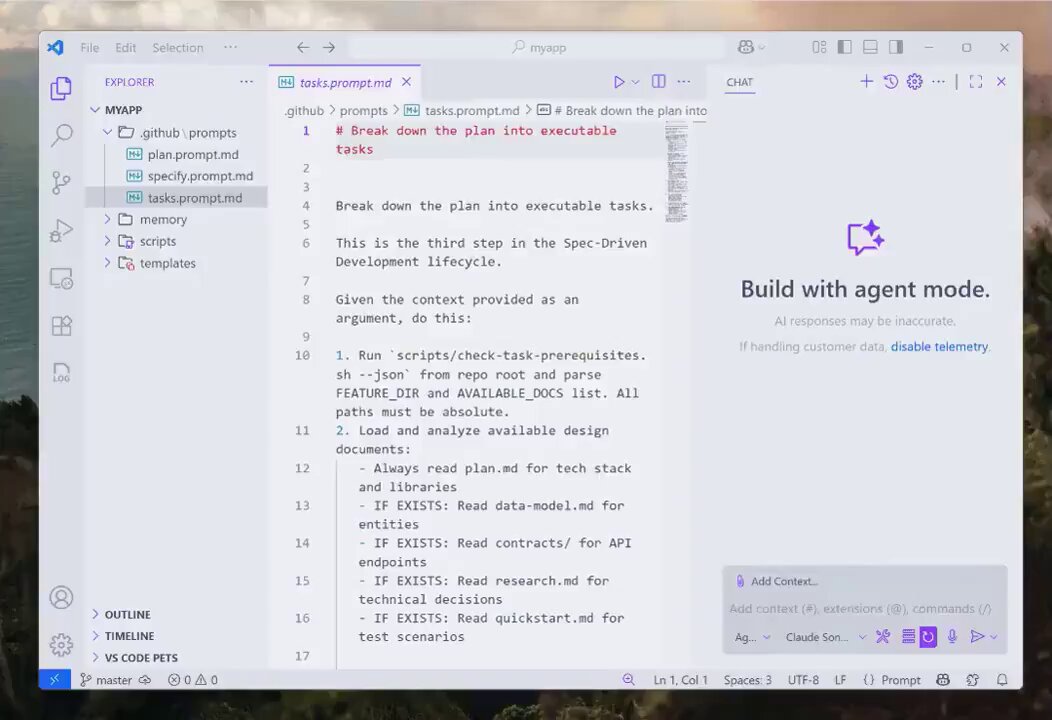Image resolution: width=1052 pixels, height=720 pixels.
Task: Open the LOG viewer icon in activity bar
Action: 61,372
